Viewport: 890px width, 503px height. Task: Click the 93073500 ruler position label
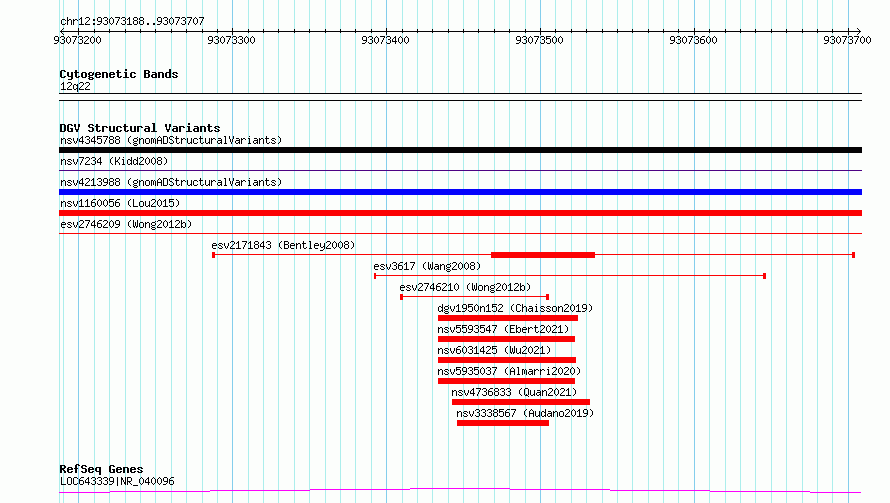539,40
